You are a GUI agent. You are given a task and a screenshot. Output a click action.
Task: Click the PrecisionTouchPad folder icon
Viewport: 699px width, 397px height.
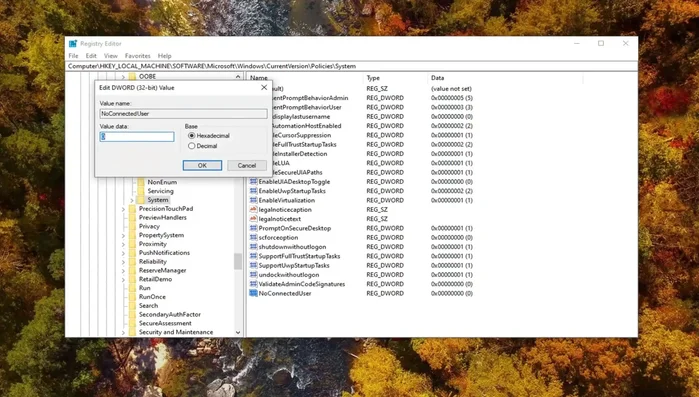coord(132,209)
